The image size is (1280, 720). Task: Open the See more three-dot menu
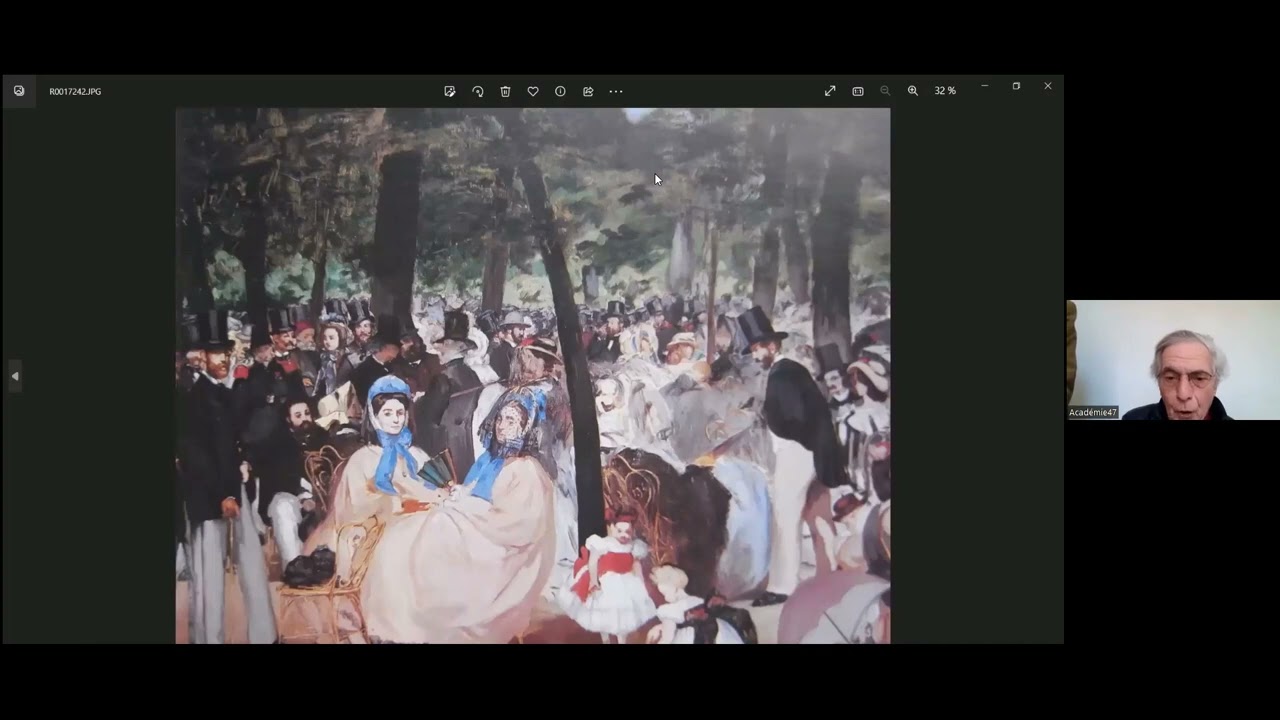pyautogui.click(x=616, y=91)
